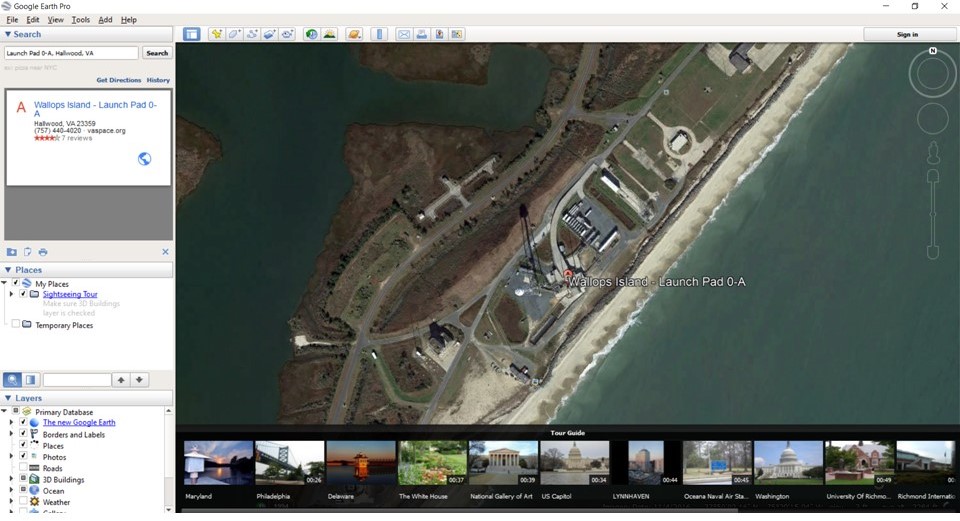Collapse the Places panel header
Viewport: 960px width, 521px height.
point(88,269)
